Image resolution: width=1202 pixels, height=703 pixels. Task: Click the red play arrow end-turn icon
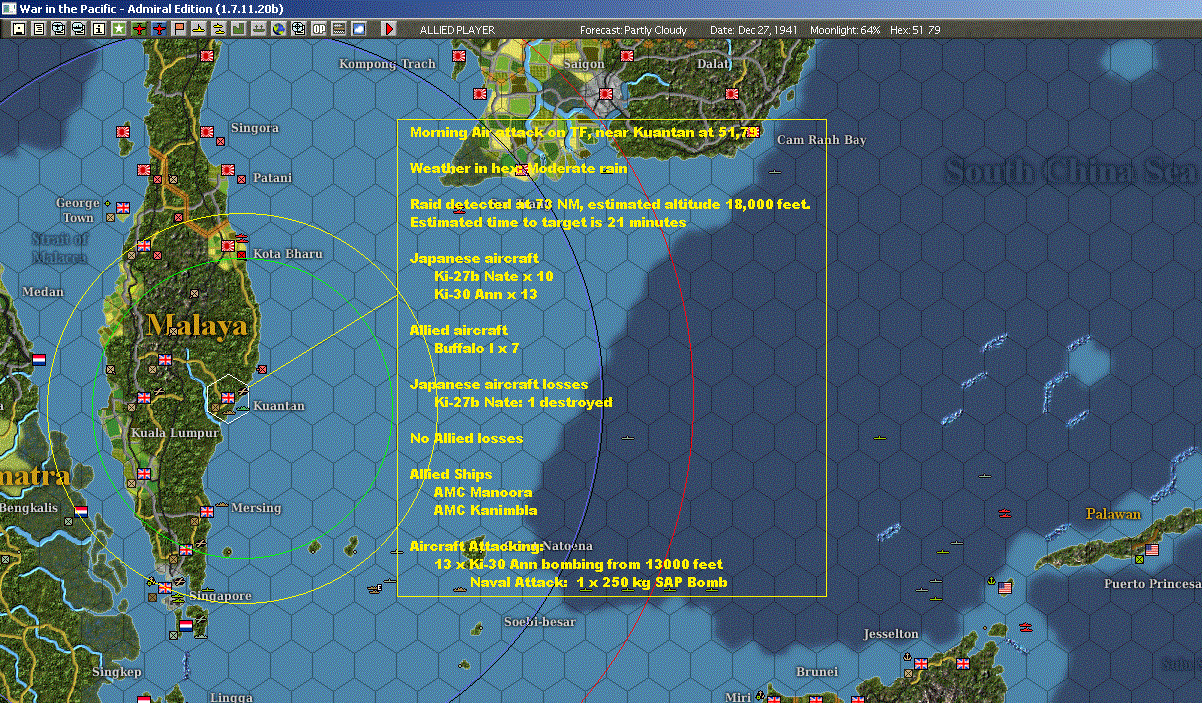tap(390, 29)
